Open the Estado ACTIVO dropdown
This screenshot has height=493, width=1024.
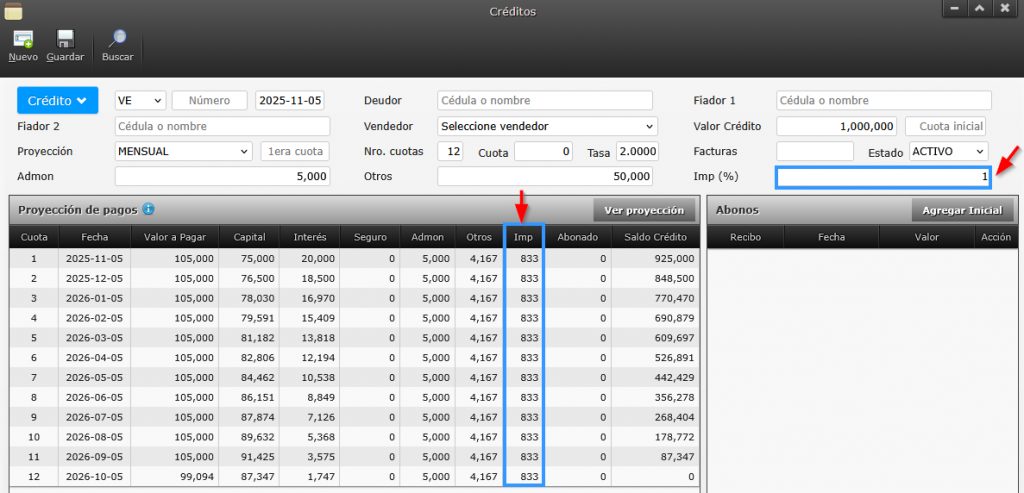click(948, 151)
